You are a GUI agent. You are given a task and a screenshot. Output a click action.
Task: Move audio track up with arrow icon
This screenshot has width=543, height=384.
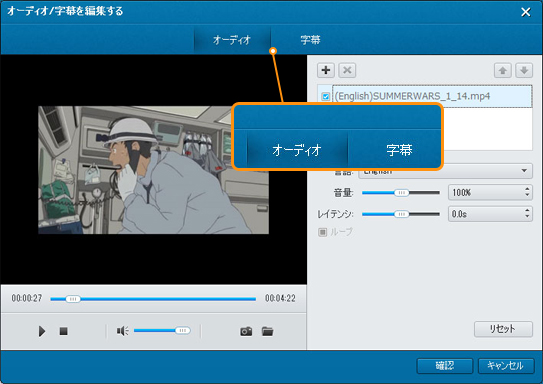502,70
